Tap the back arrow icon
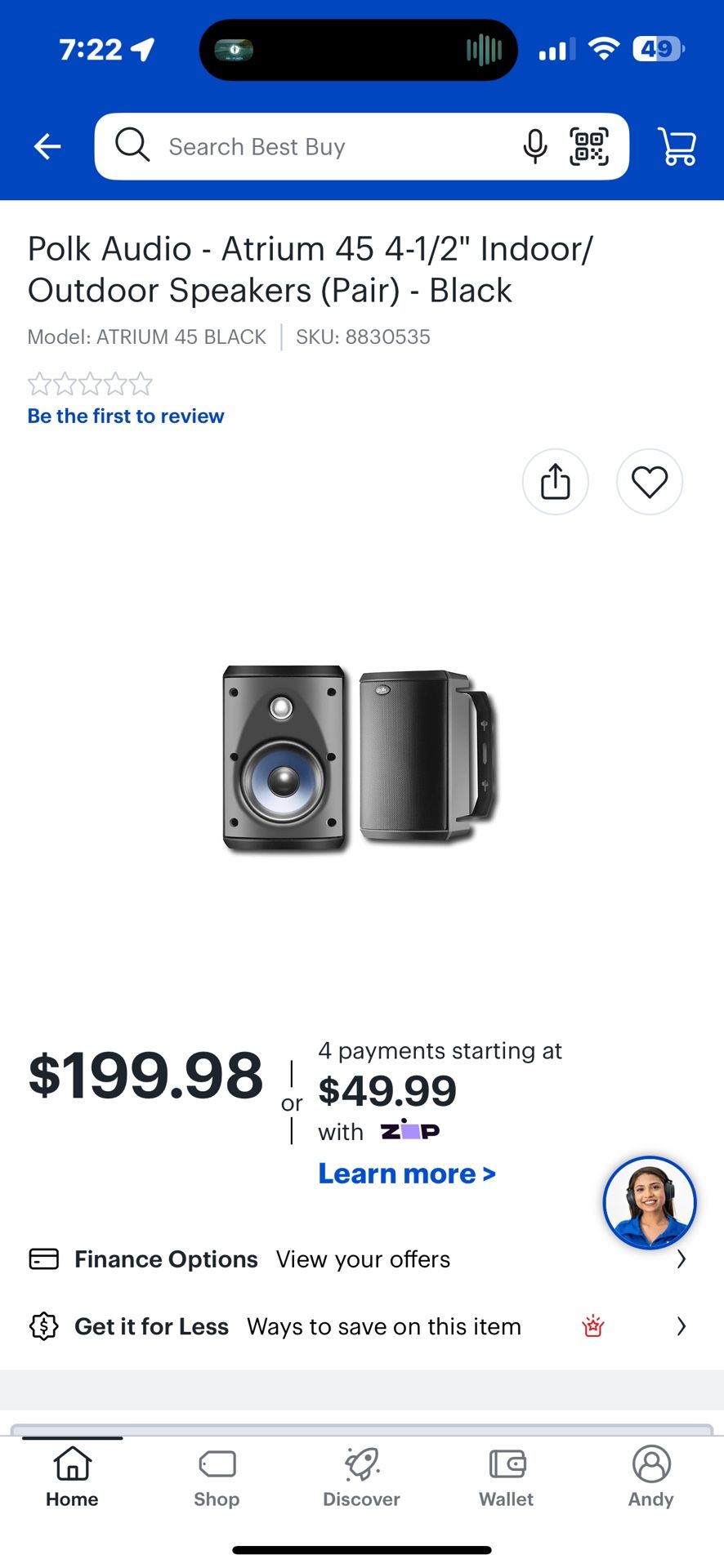724x1568 pixels. [x=47, y=147]
